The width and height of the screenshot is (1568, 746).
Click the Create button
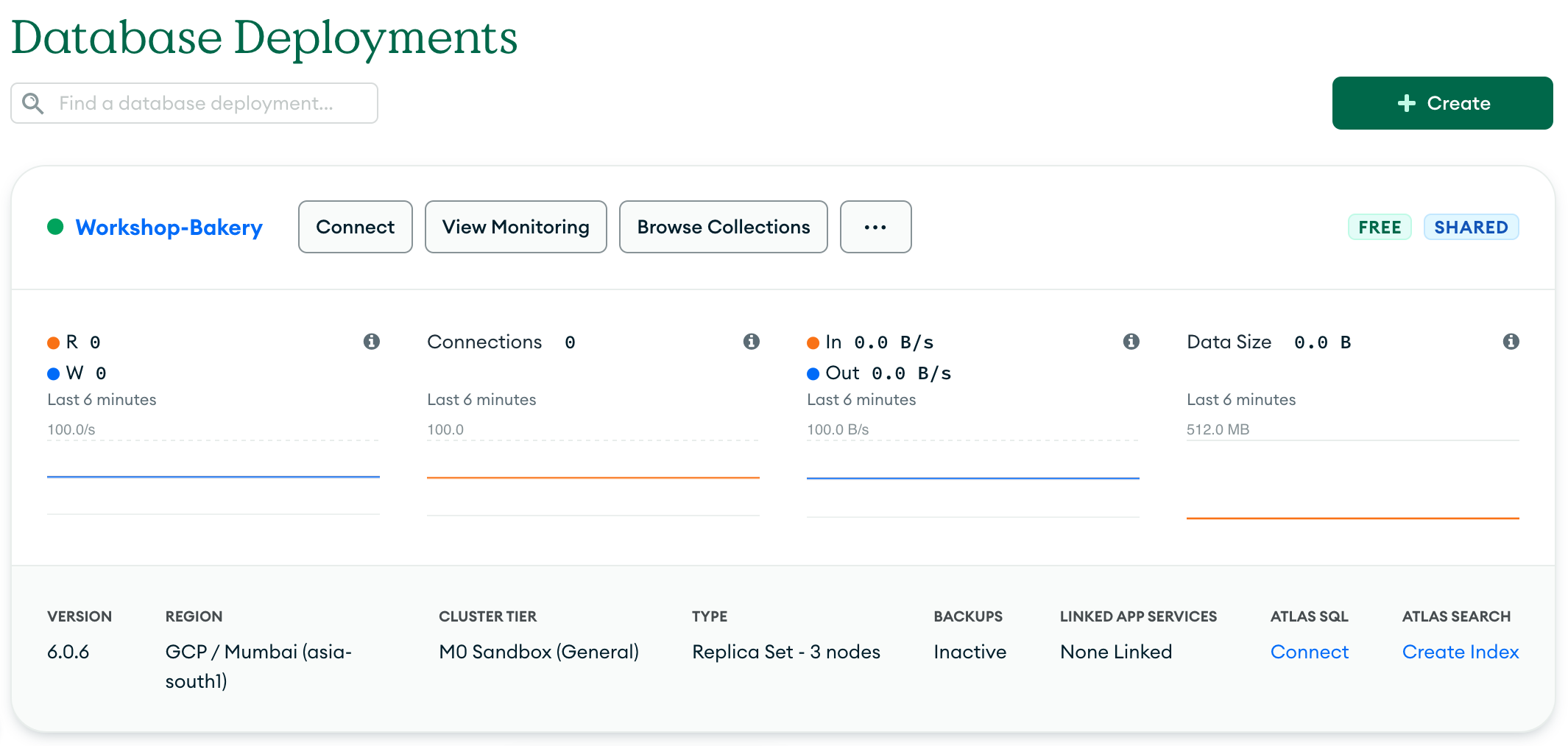click(1442, 103)
